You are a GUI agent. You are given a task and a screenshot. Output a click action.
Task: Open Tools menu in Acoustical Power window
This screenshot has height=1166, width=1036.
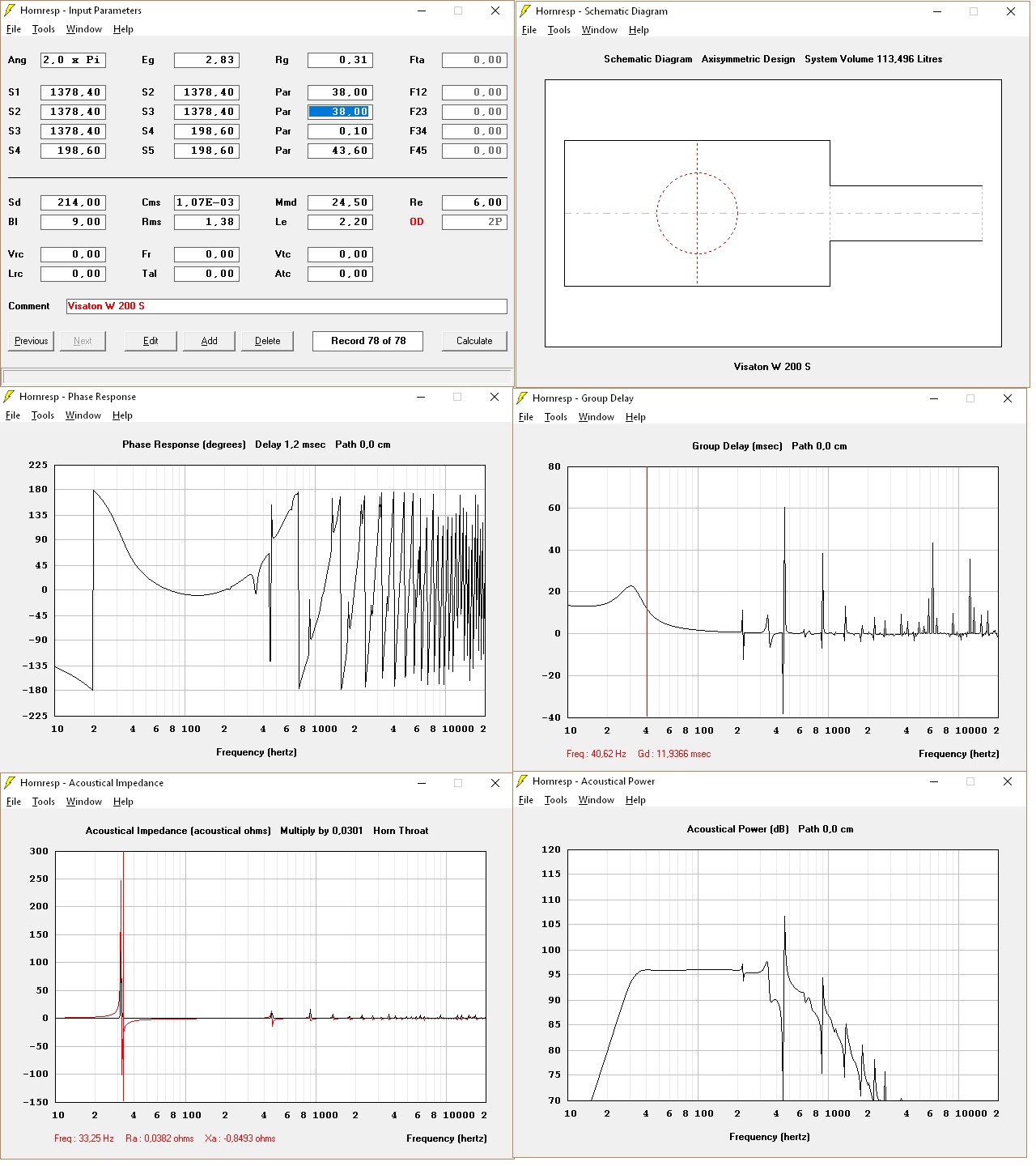coord(556,800)
